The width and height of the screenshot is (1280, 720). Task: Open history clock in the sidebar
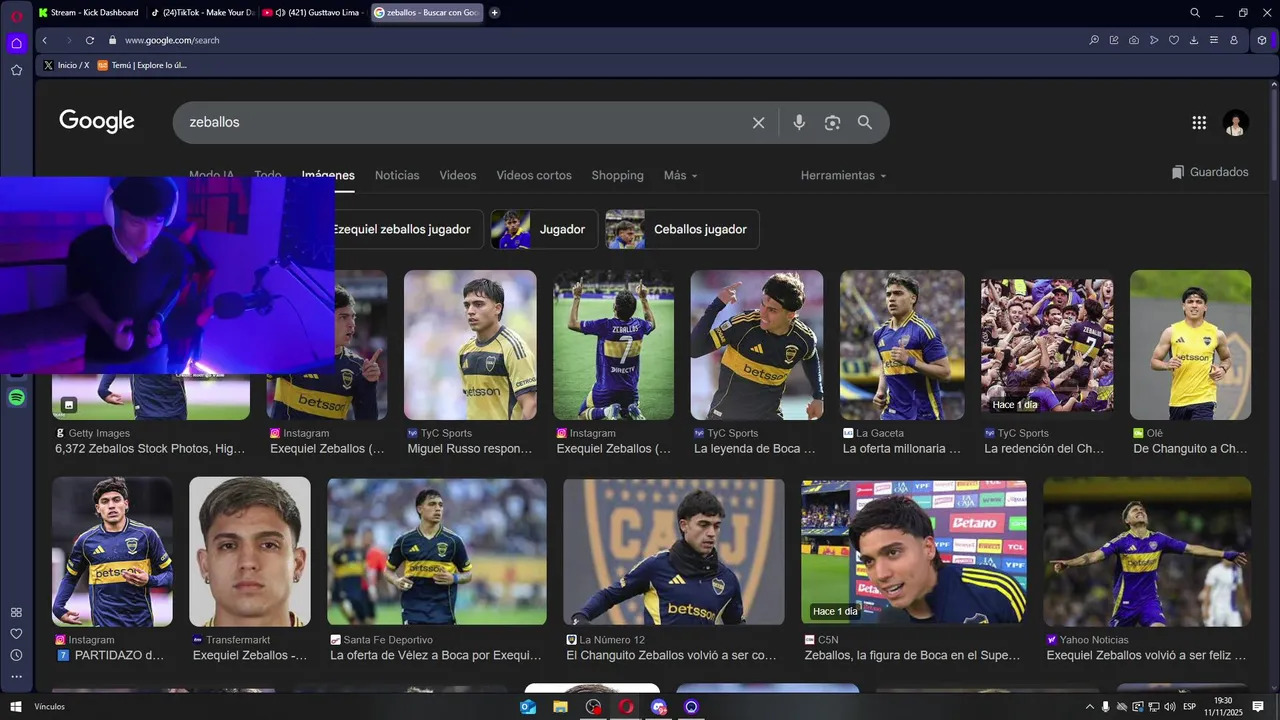[x=16, y=655]
